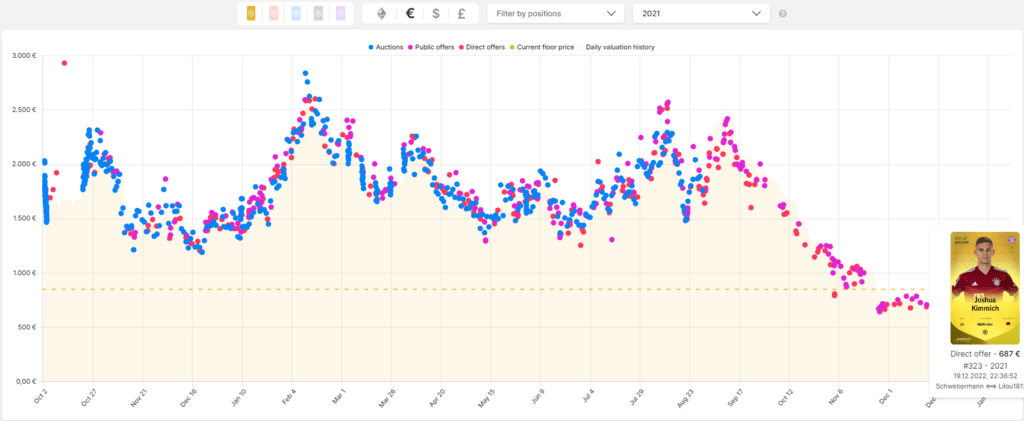Click the 'Mar 26' x-axis date label
1024x421 pixels.
click(385, 398)
